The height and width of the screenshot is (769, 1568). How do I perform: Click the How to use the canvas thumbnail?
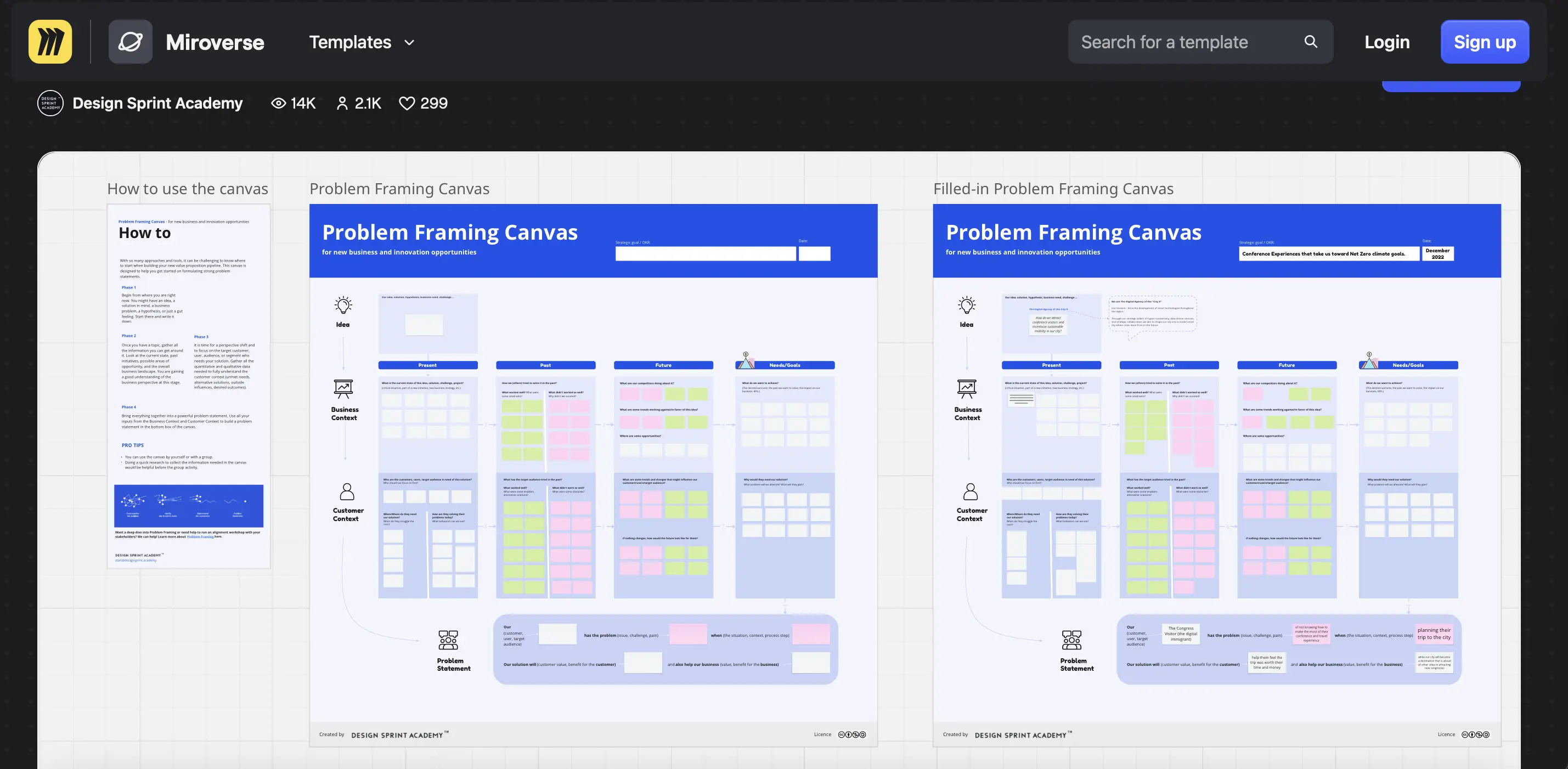click(189, 386)
